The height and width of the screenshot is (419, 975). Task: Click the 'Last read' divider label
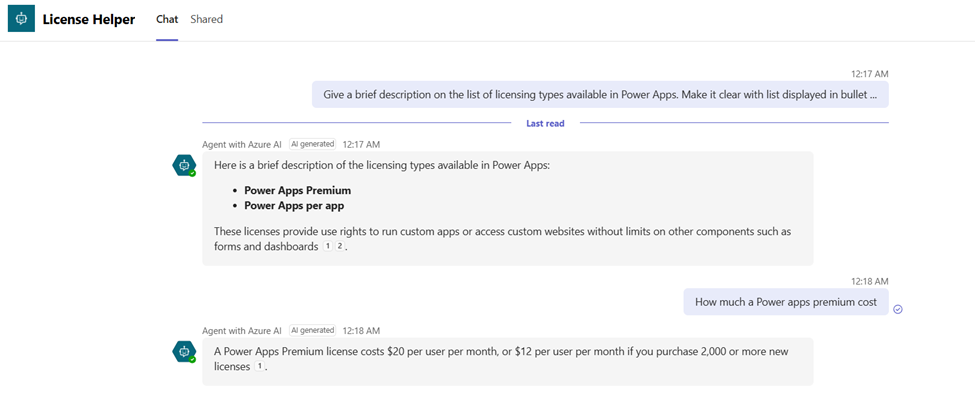545,123
